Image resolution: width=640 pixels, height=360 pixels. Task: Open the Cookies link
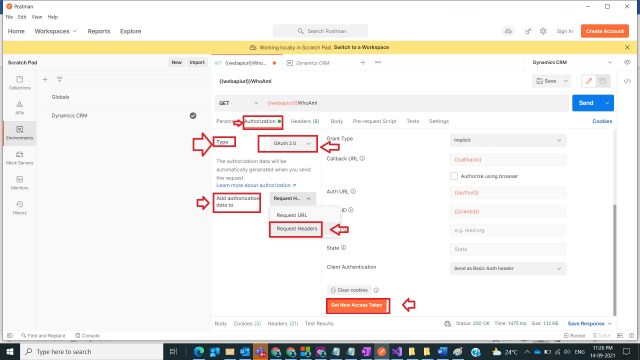[x=602, y=121]
